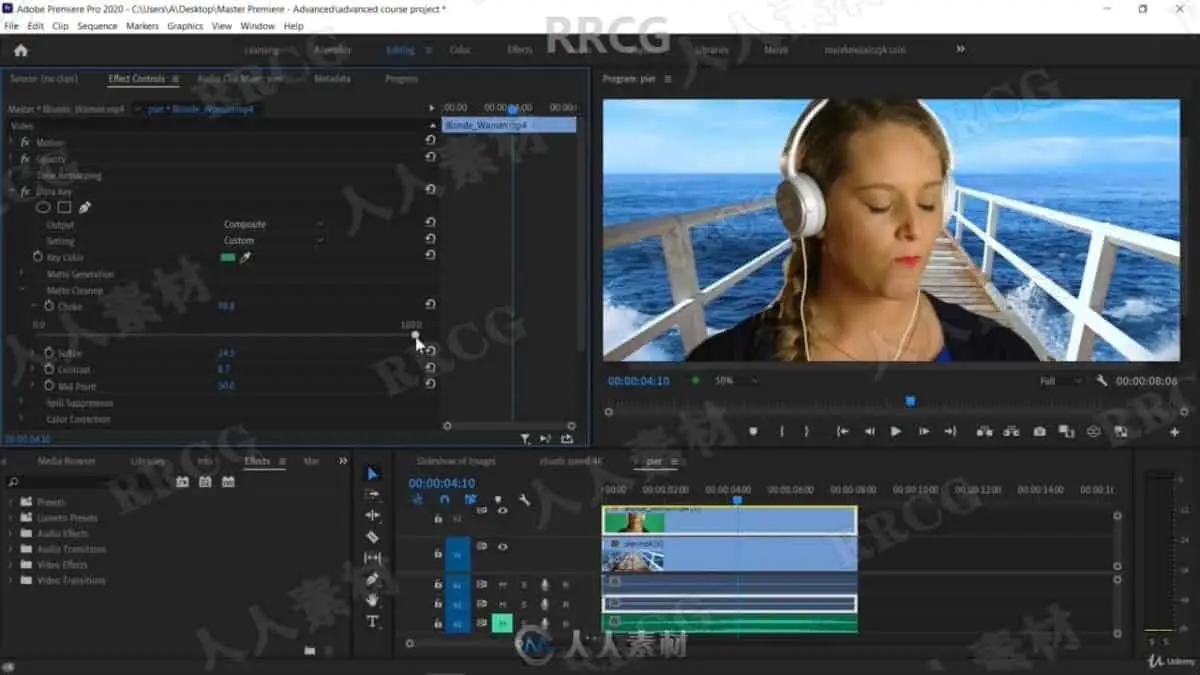
Task: Filter properties in Effect Controls
Action: tap(525, 438)
